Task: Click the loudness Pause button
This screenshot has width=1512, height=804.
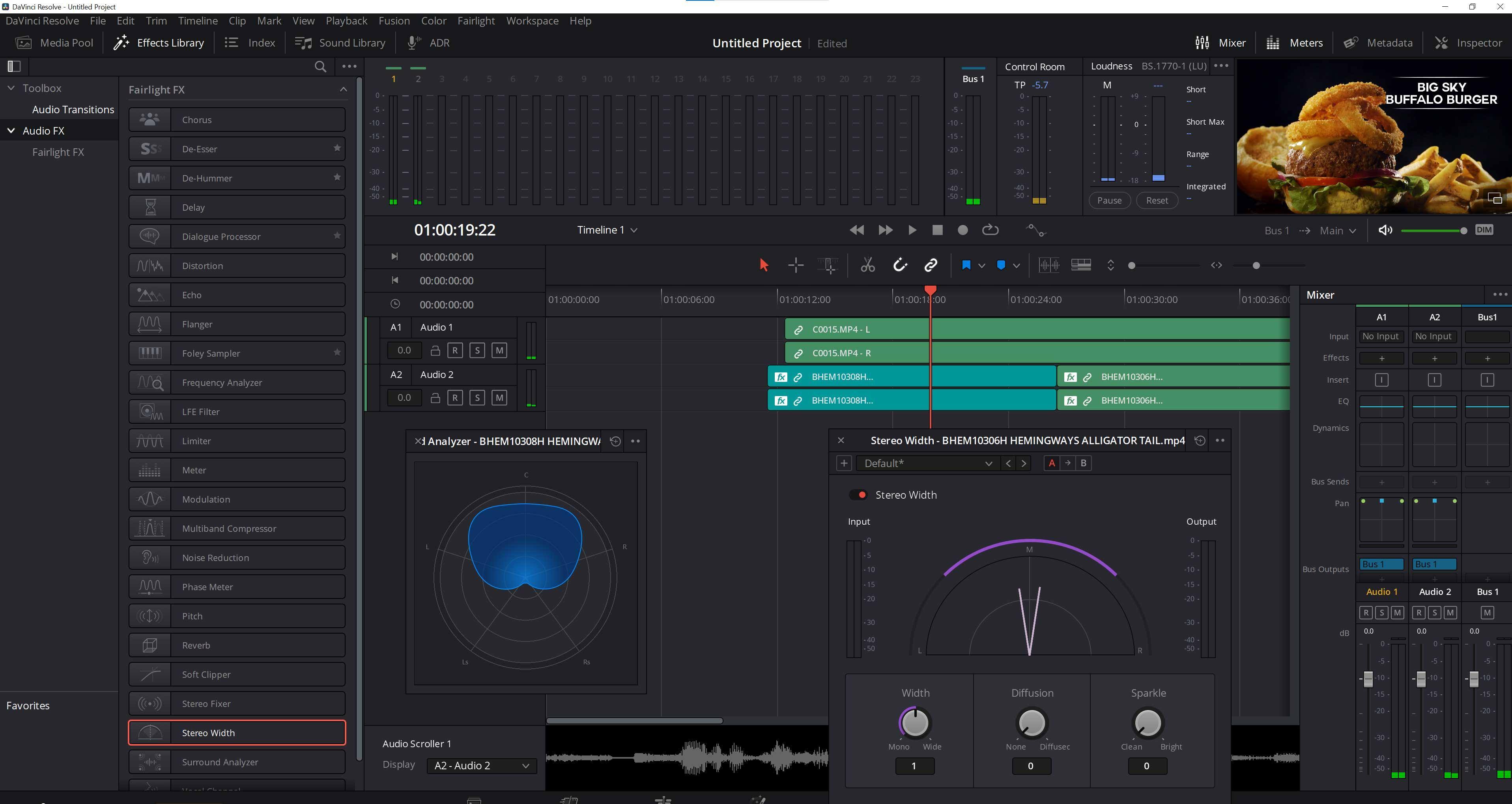Action: [x=1109, y=200]
